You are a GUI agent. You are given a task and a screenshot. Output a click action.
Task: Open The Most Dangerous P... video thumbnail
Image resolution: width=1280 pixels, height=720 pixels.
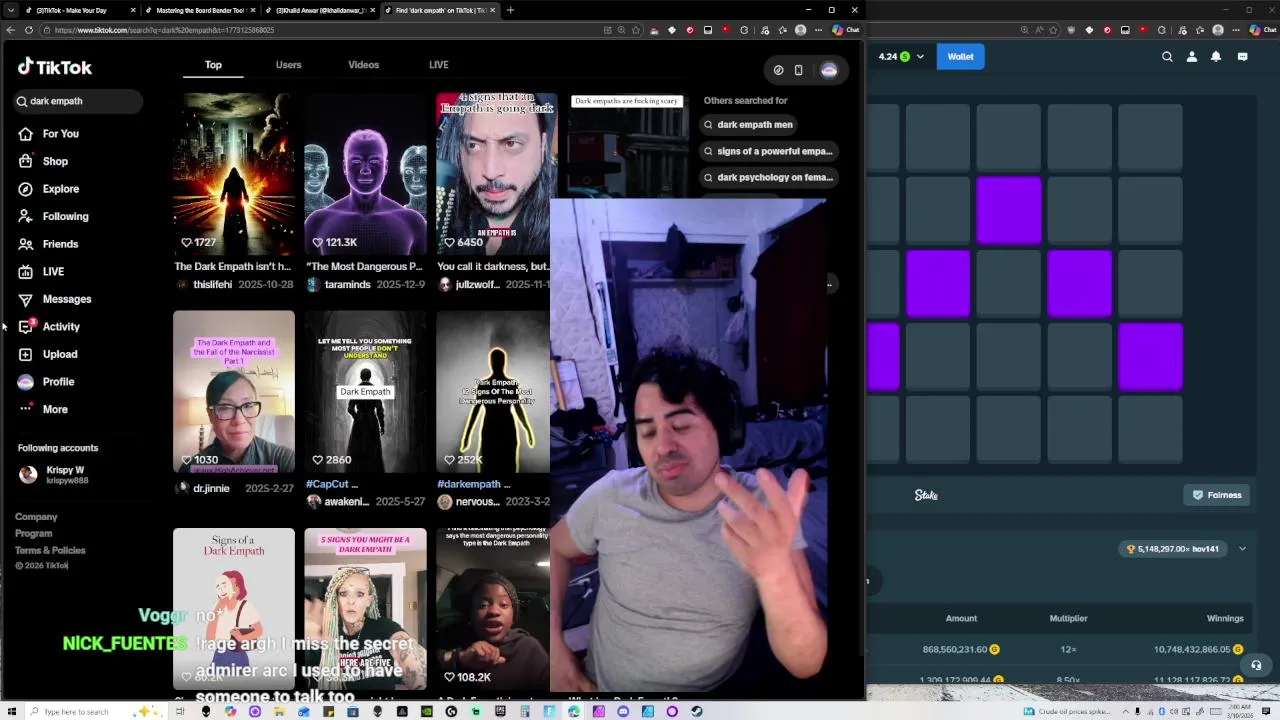tap(365, 174)
